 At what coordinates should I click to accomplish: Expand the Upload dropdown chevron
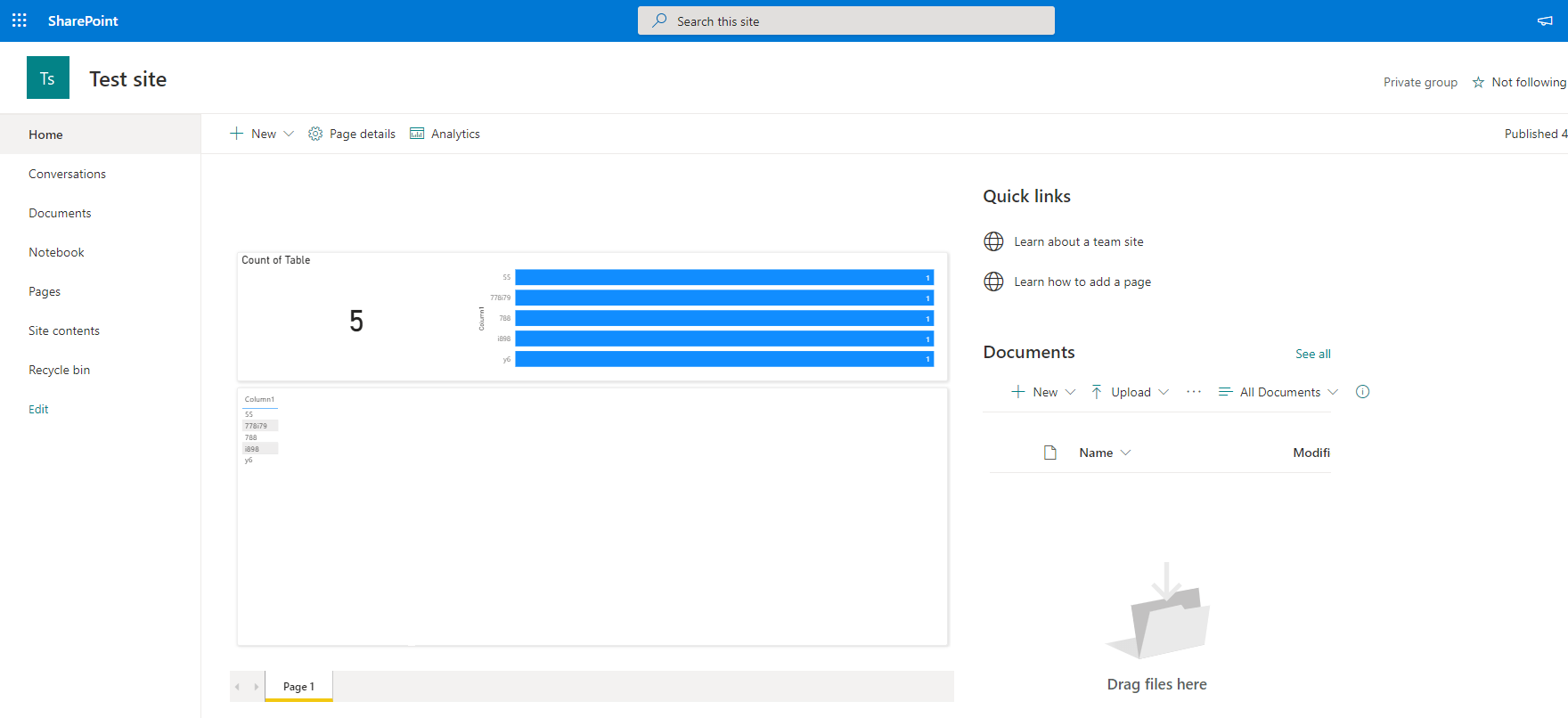[1164, 392]
